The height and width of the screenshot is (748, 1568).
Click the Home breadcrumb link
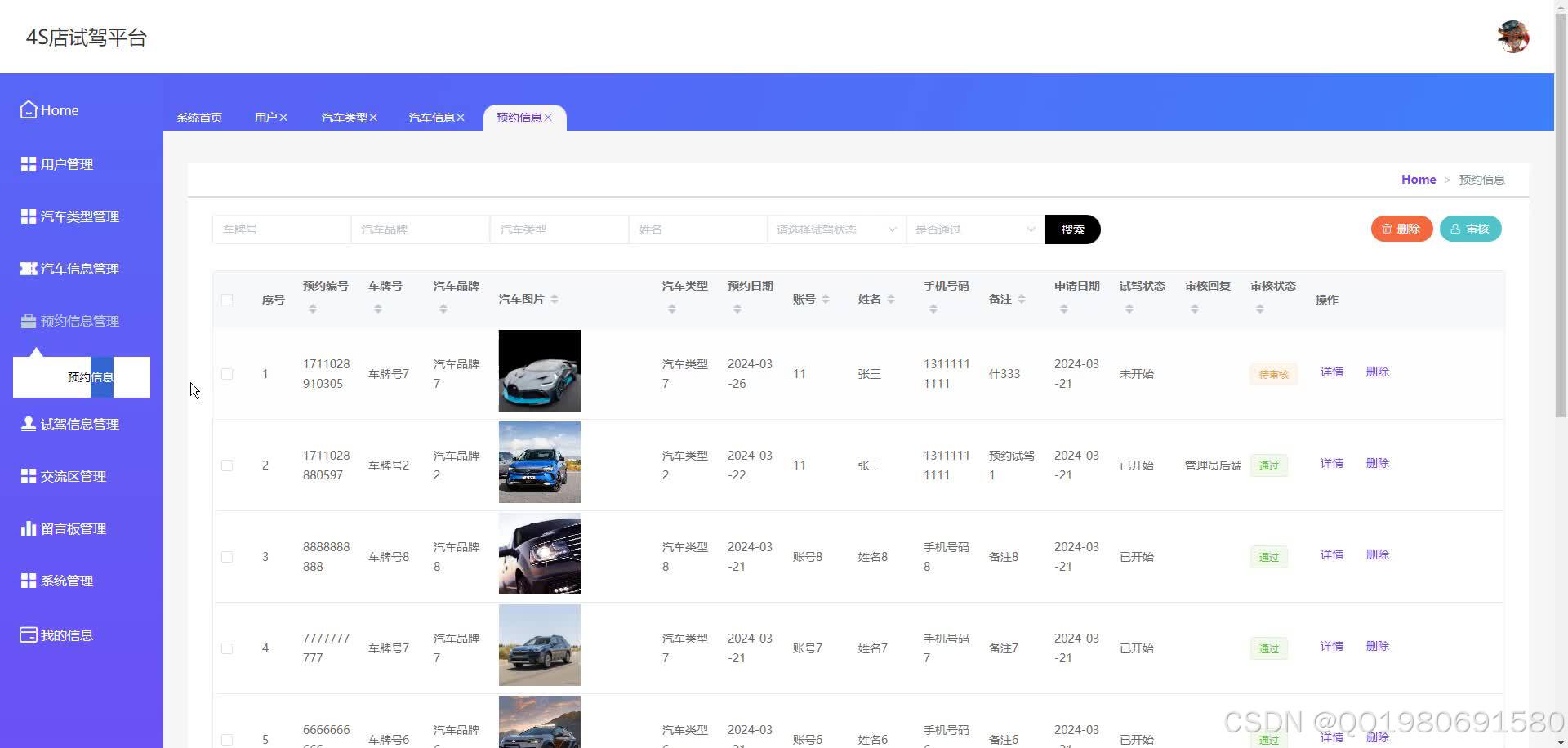(1419, 180)
